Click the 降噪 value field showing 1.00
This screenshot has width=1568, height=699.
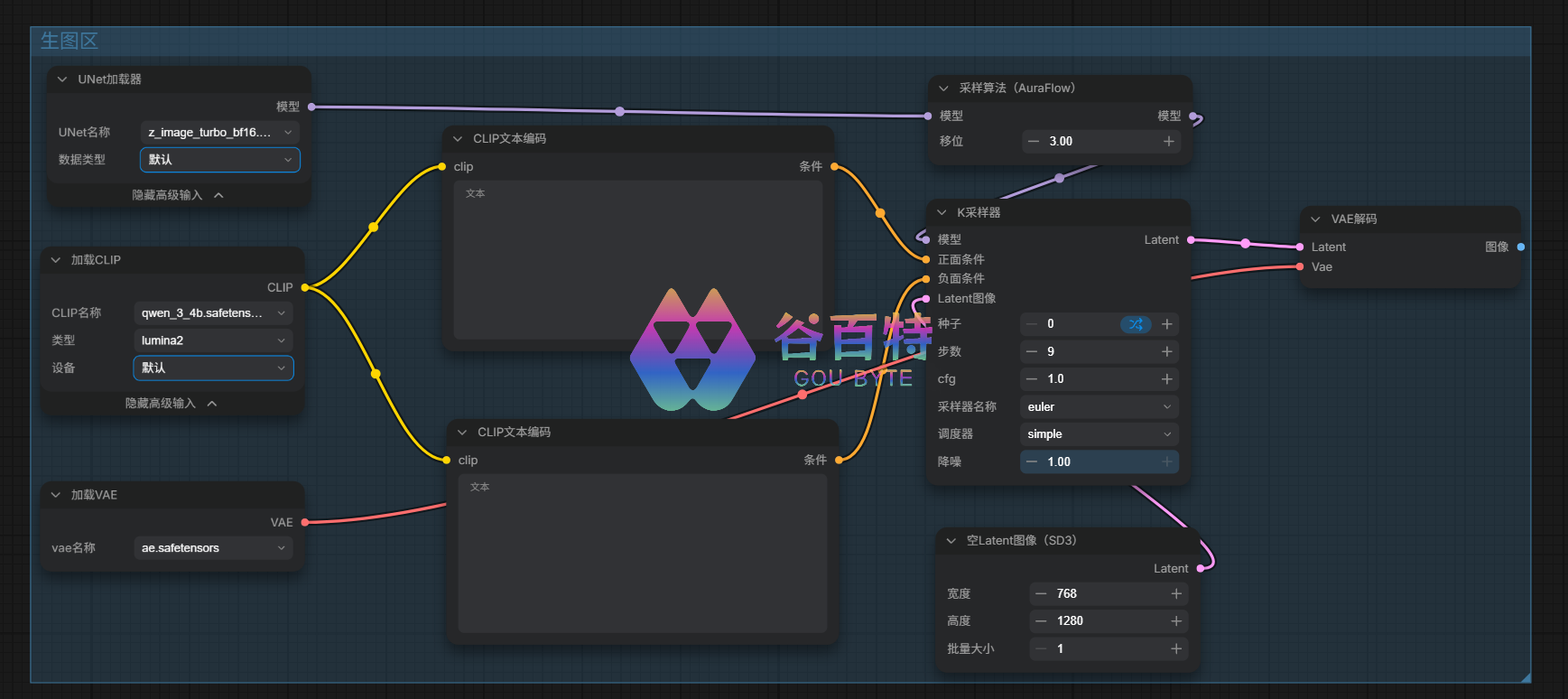[x=1099, y=462]
